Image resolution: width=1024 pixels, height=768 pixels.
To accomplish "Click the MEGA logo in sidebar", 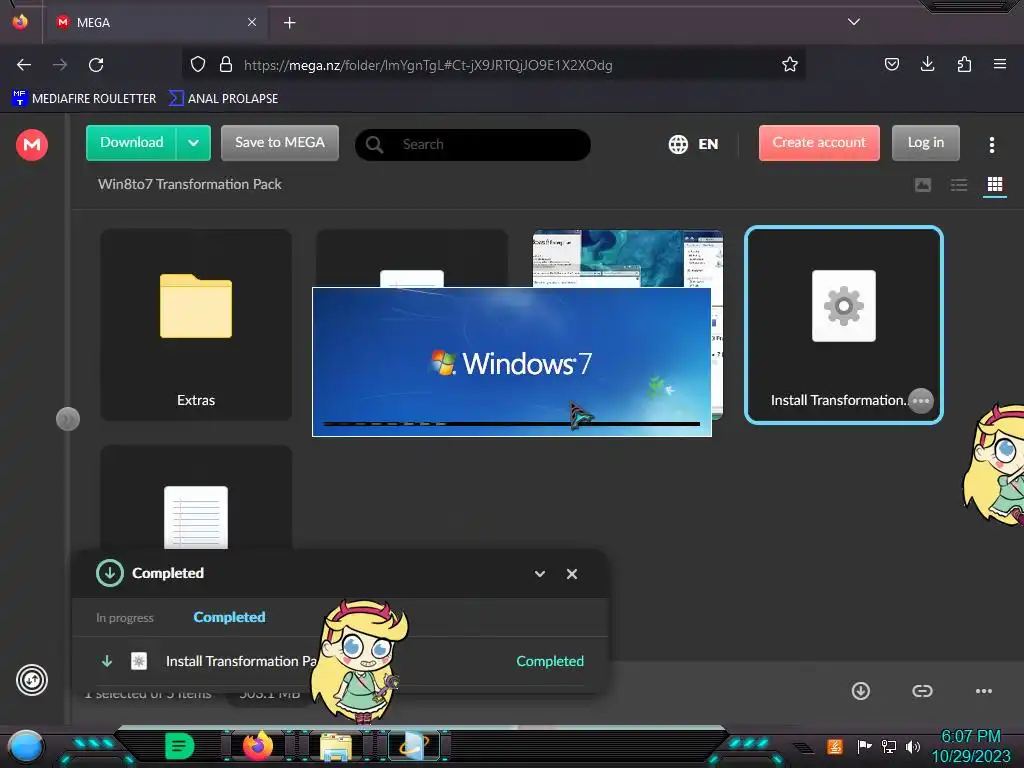I will tap(31, 144).
